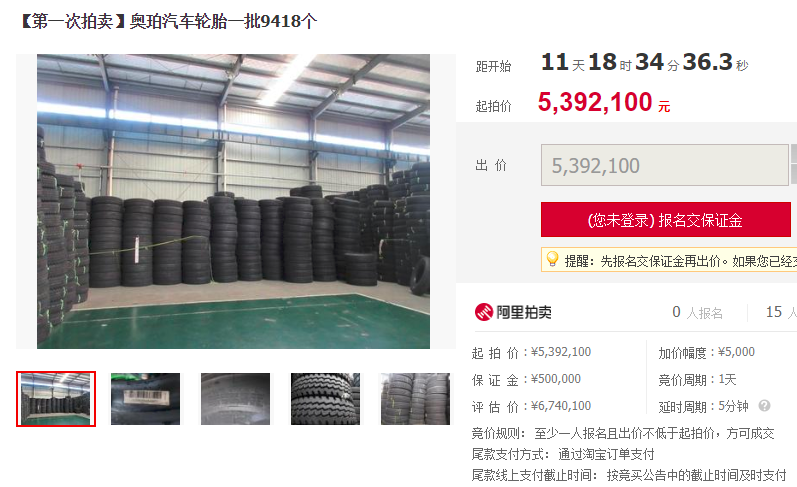Click the auction title 奥珀汽车轮胎一批9418个
The height and width of the screenshot is (487, 797).
click(x=223, y=21)
